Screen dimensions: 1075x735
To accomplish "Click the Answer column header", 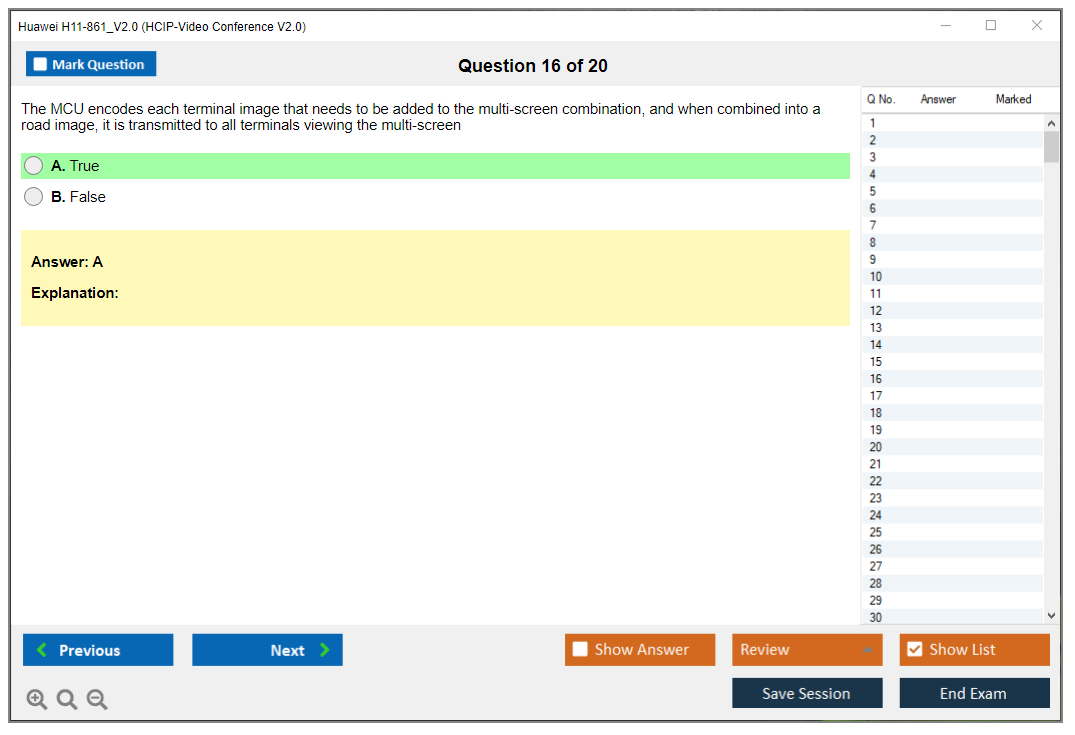I will [x=938, y=99].
